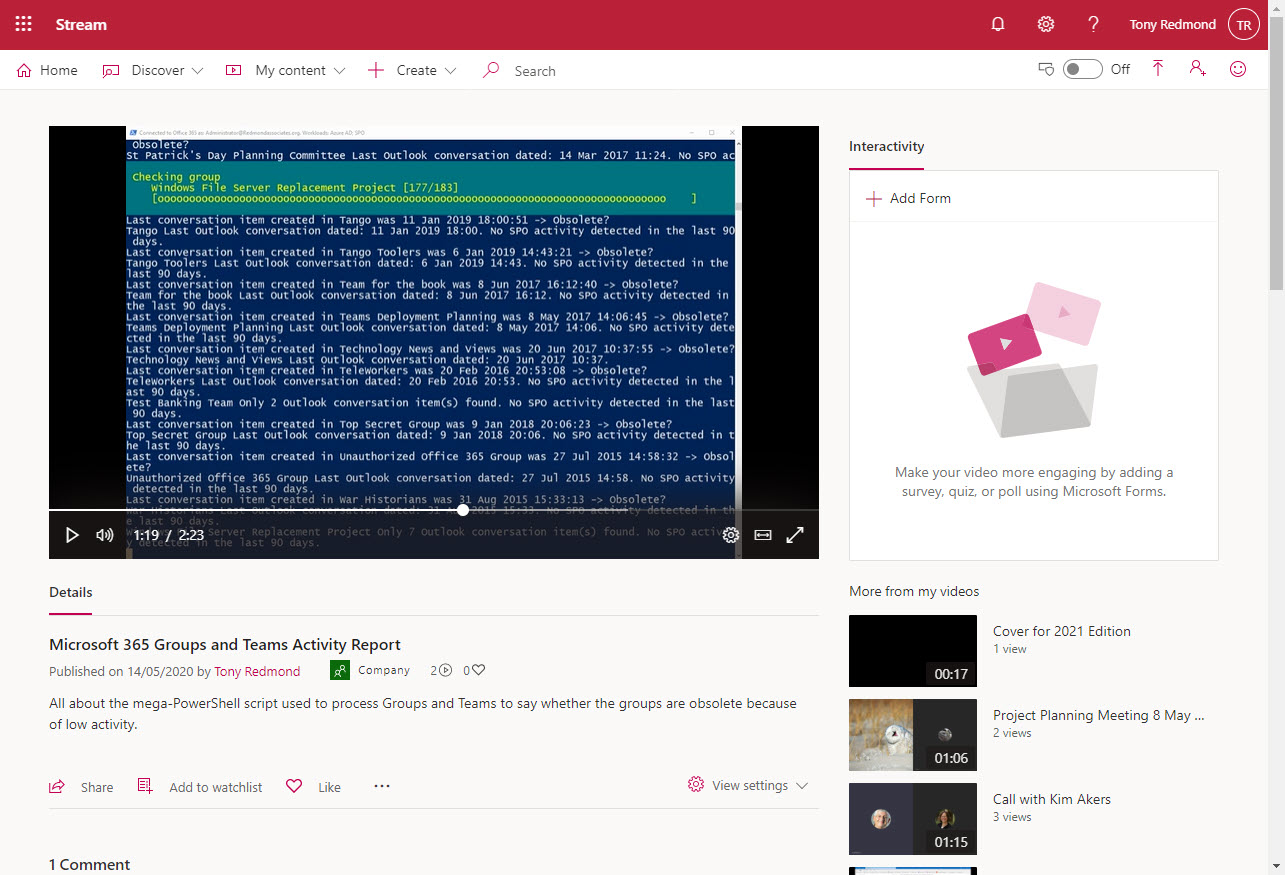1285x875 pixels.
Task: Expand the Create menu
Action: (412, 70)
